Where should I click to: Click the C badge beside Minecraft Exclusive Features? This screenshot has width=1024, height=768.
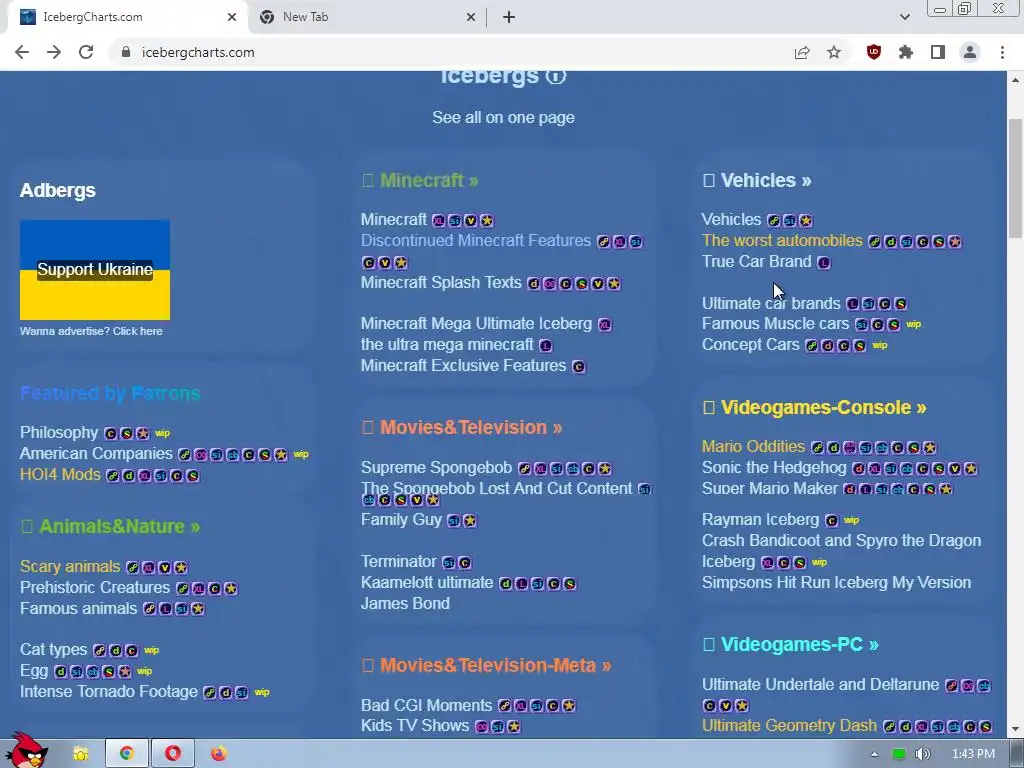579,366
